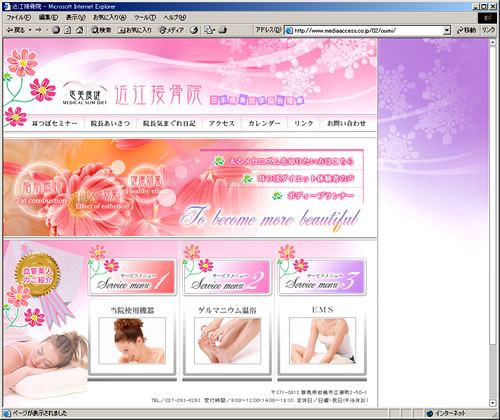
Task: Click the 当院使用機器 heading text
Action: (132, 310)
